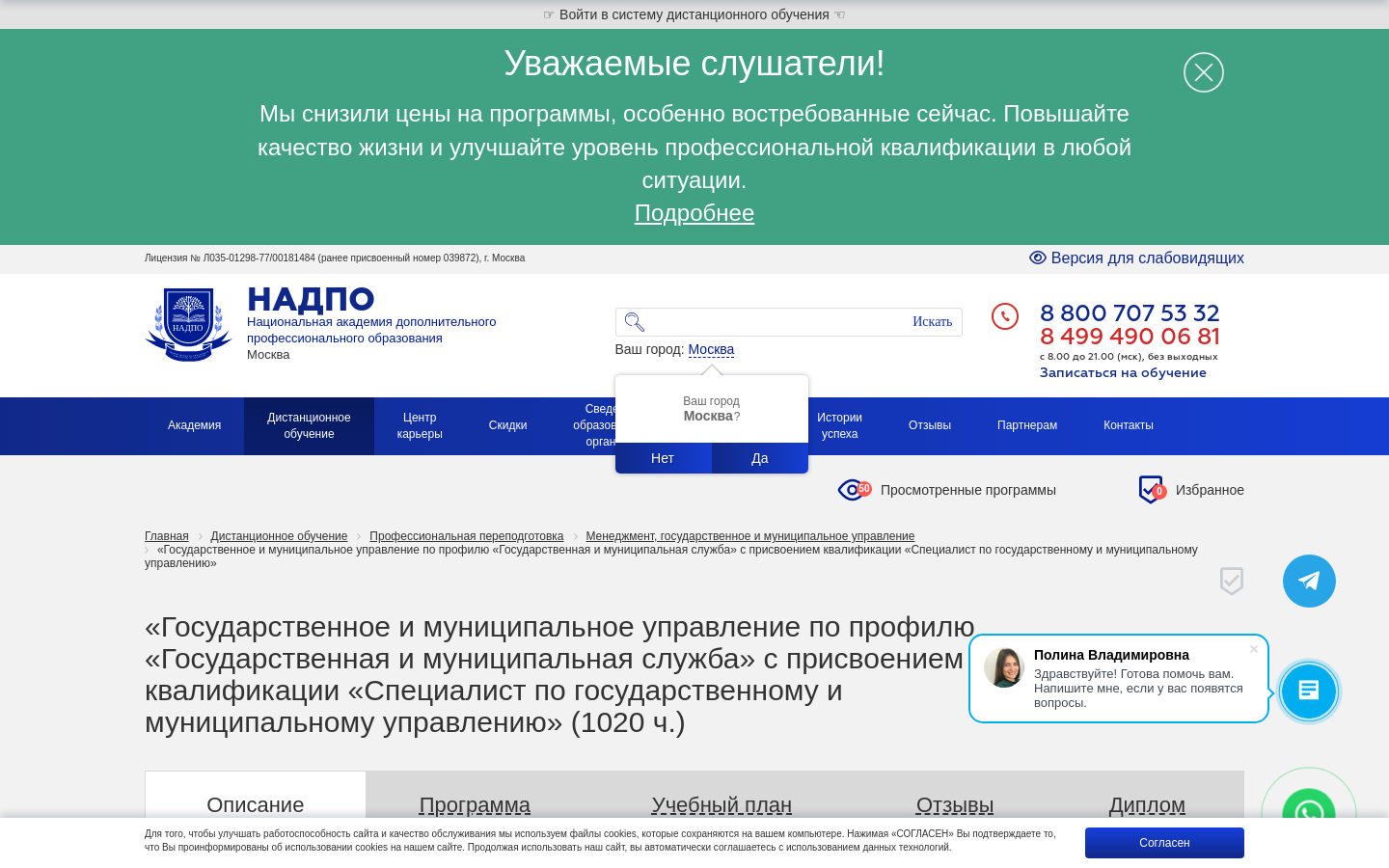Click the red phone icon
The height and width of the screenshot is (868, 1389).
(1005, 316)
